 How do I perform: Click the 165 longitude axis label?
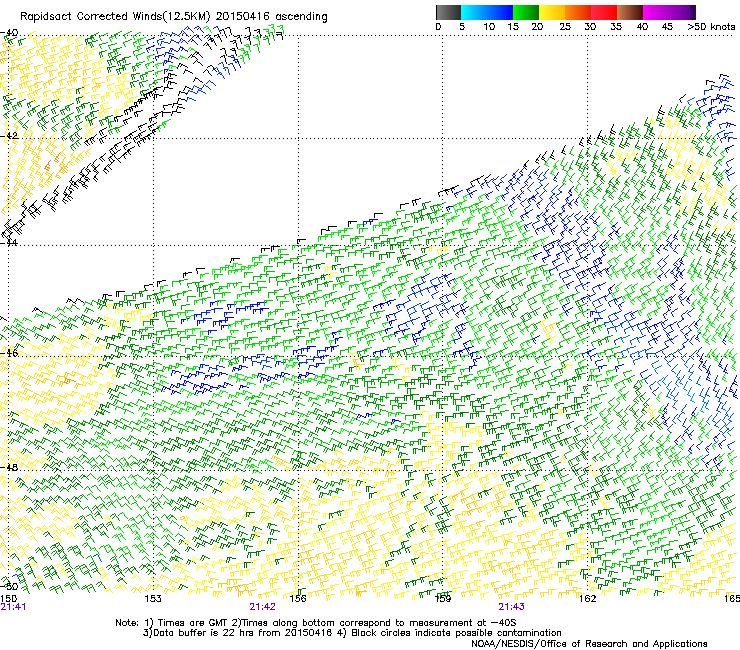click(x=732, y=598)
